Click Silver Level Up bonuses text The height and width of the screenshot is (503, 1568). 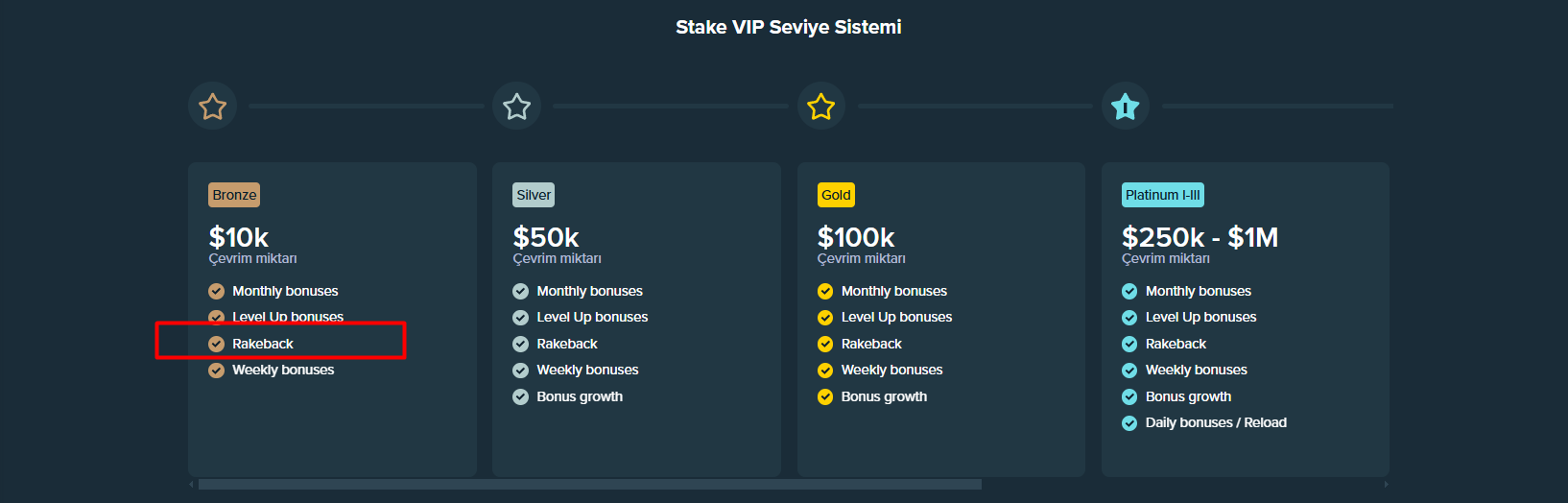point(592,317)
